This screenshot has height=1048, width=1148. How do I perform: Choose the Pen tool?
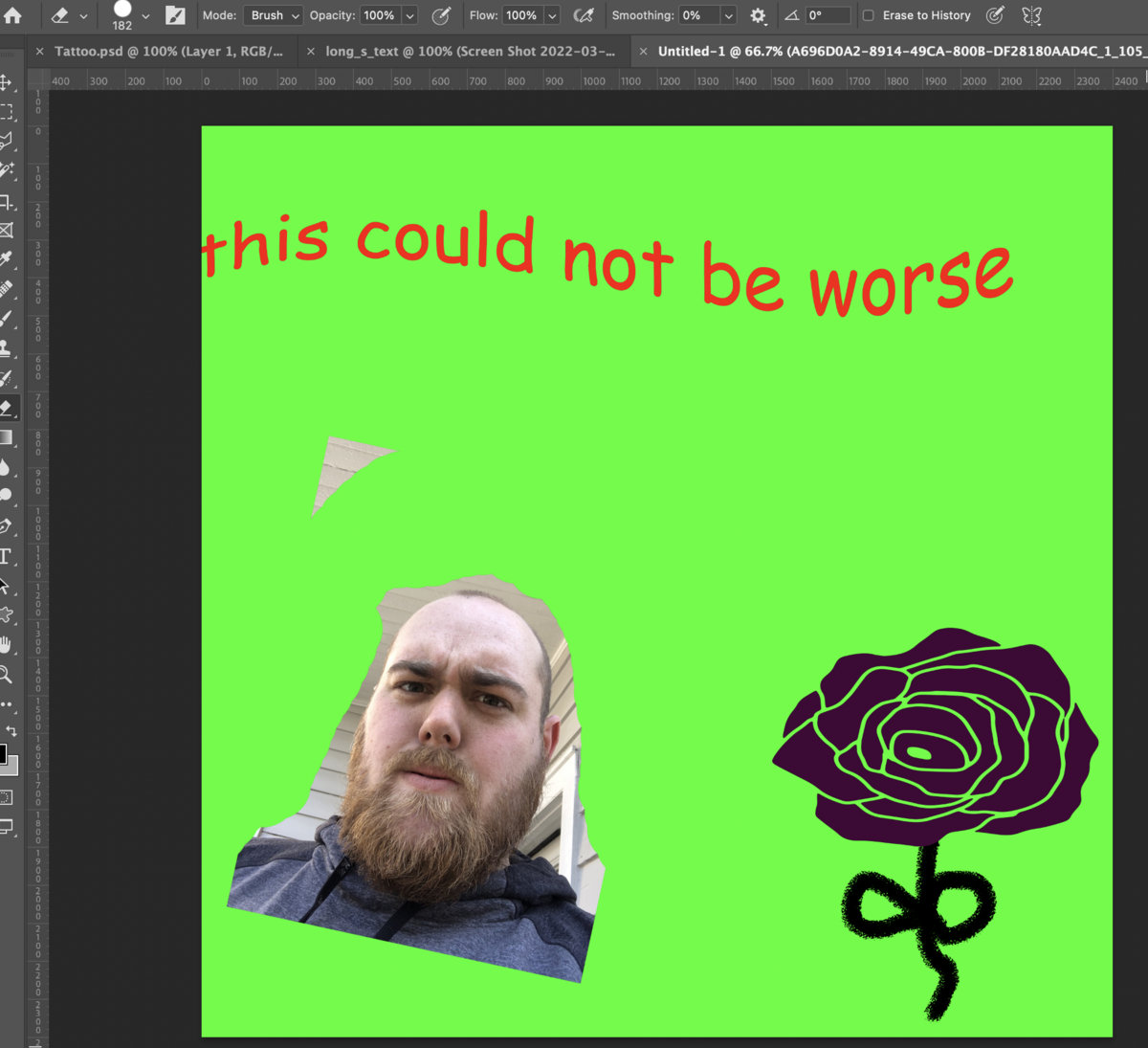click(6, 525)
